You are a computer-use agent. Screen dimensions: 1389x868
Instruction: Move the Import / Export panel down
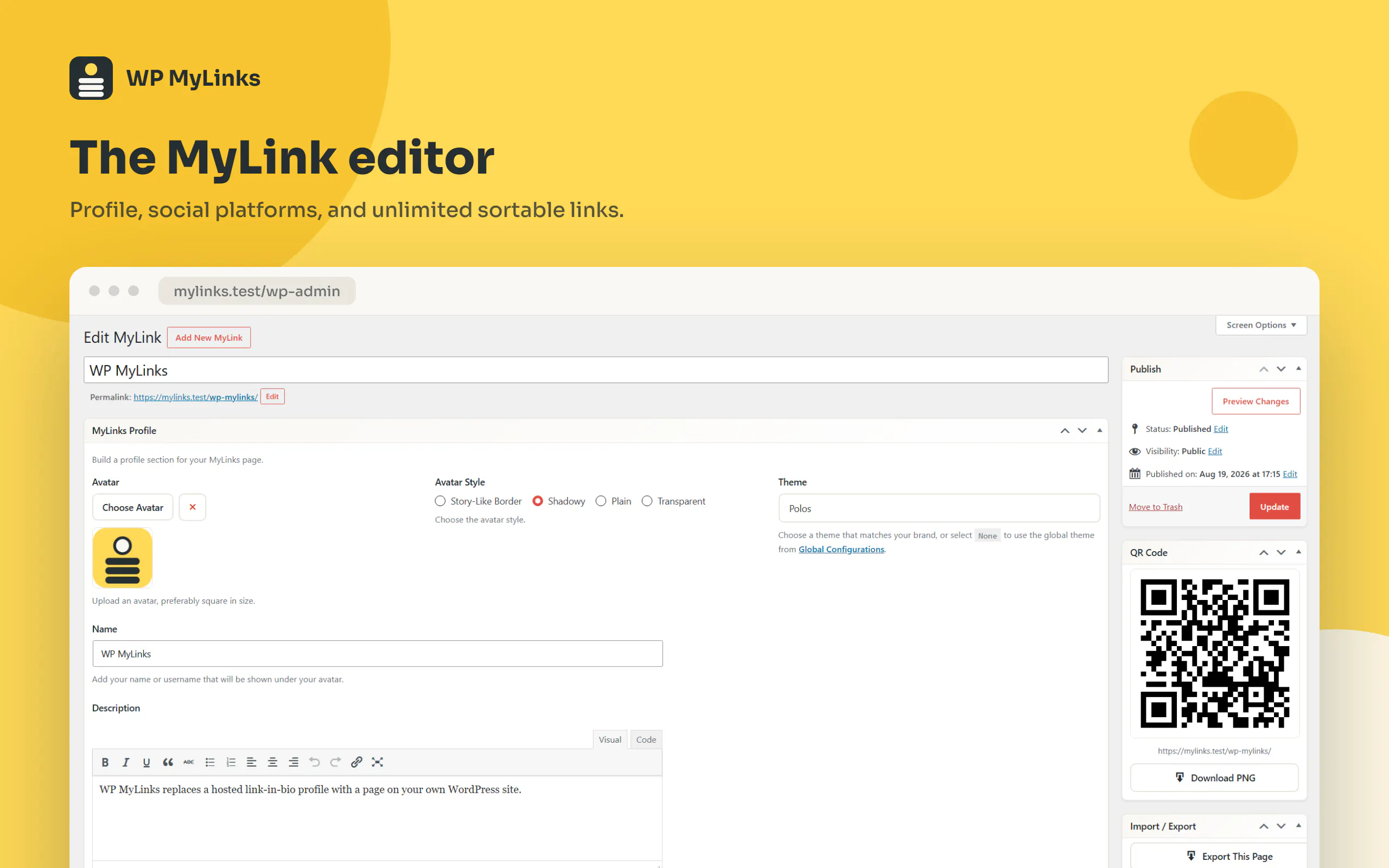[x=1281, y=826]
